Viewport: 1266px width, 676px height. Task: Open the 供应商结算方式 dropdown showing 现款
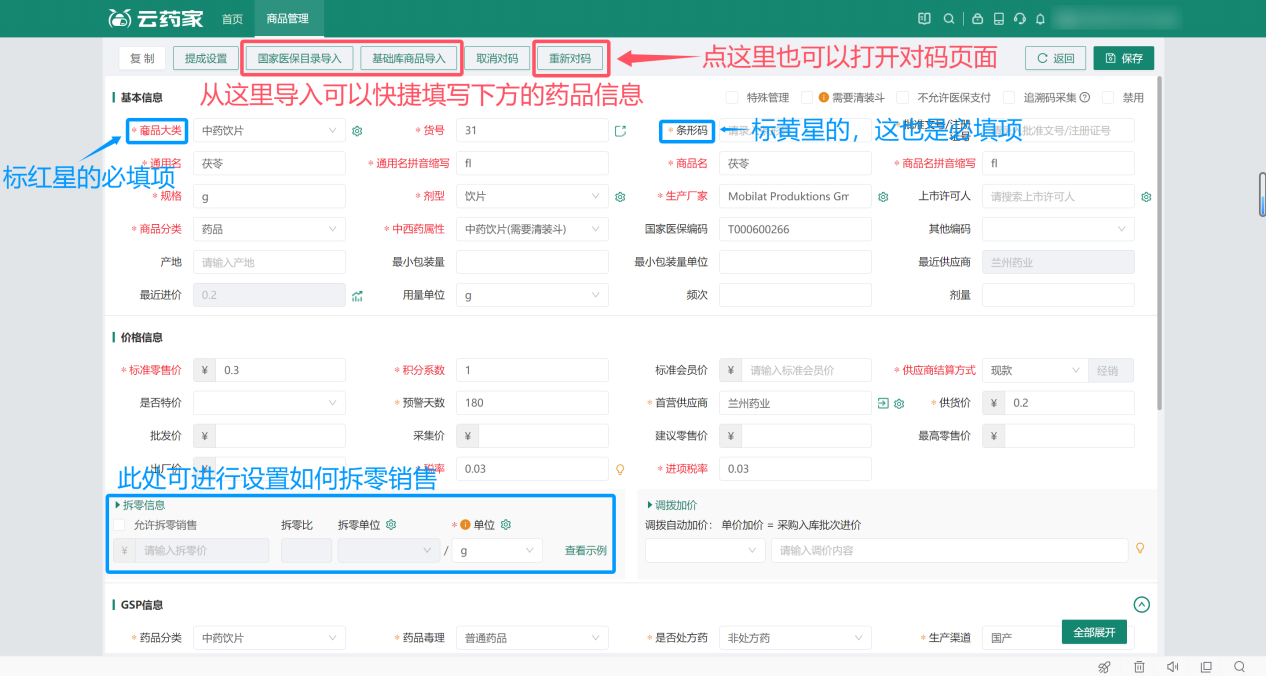click(1034, 370)
